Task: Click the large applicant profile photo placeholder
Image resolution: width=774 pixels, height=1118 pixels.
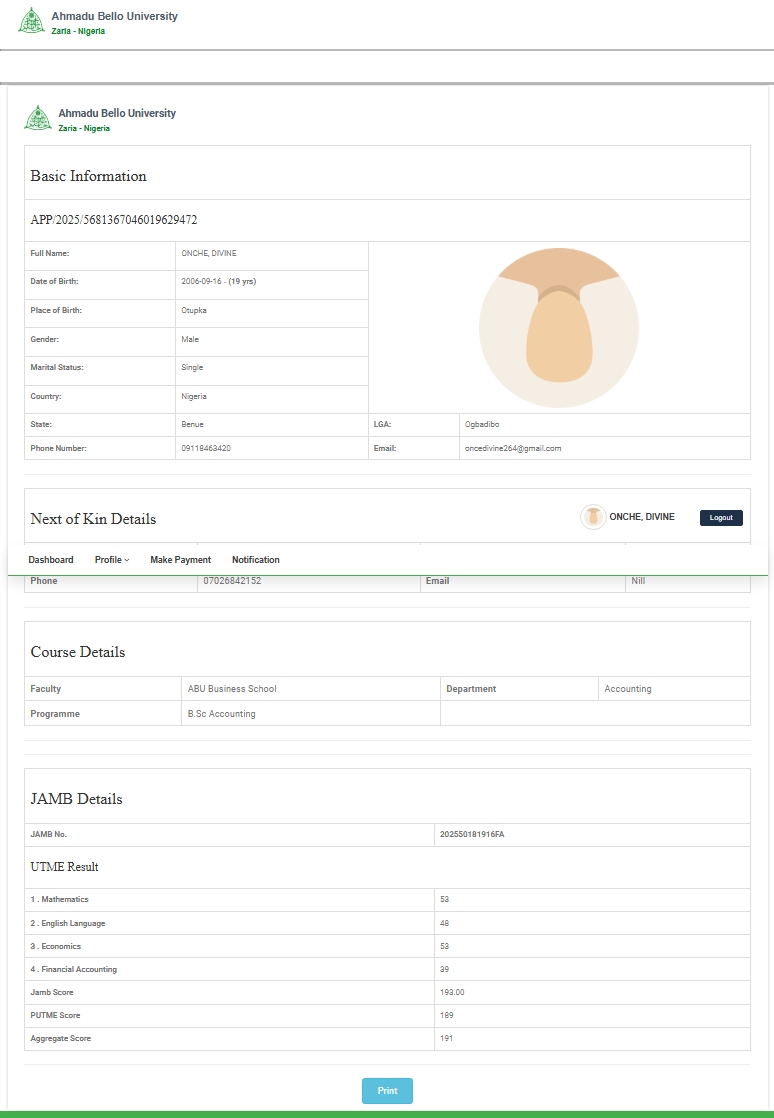Action: [558, 327]
